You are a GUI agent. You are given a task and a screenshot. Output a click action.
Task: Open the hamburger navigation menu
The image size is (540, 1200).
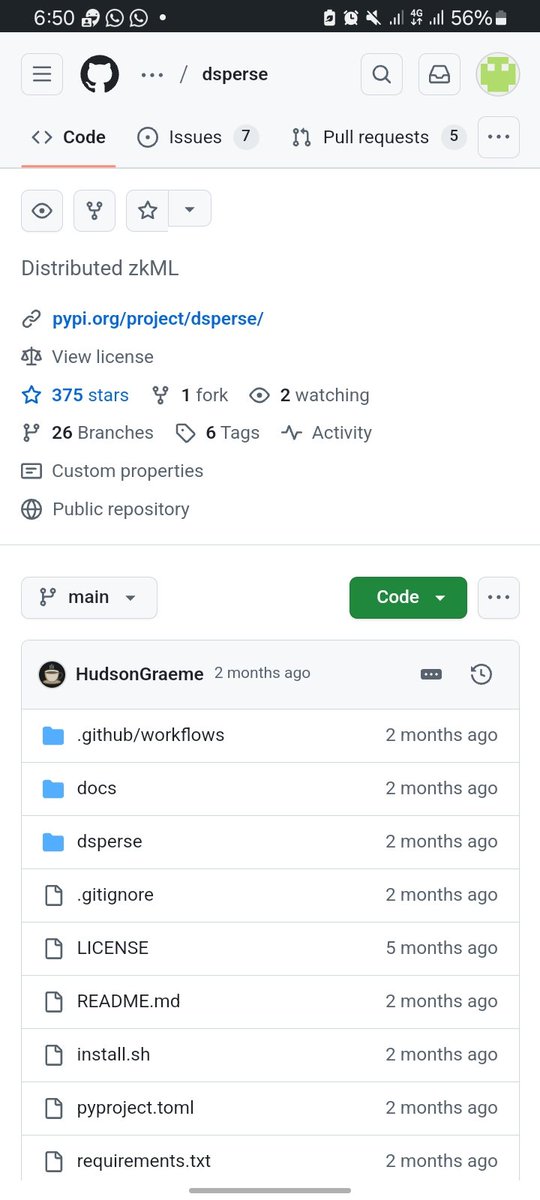[x=42, y=74]
